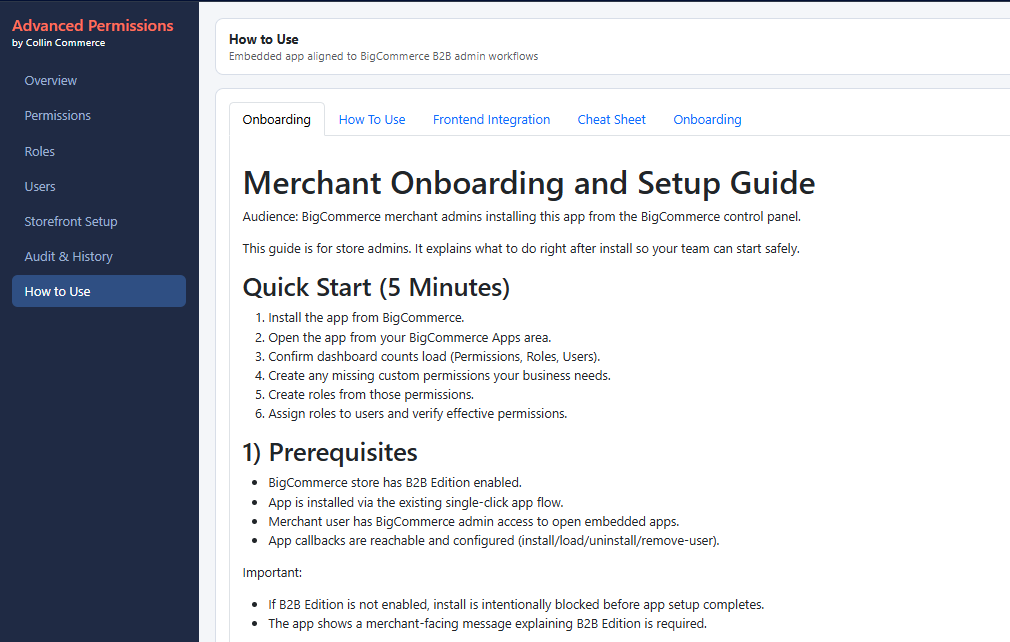This screenshot has width=1010, height=642.
Task: Select Users in the sidebar
Action: point(99,187)
